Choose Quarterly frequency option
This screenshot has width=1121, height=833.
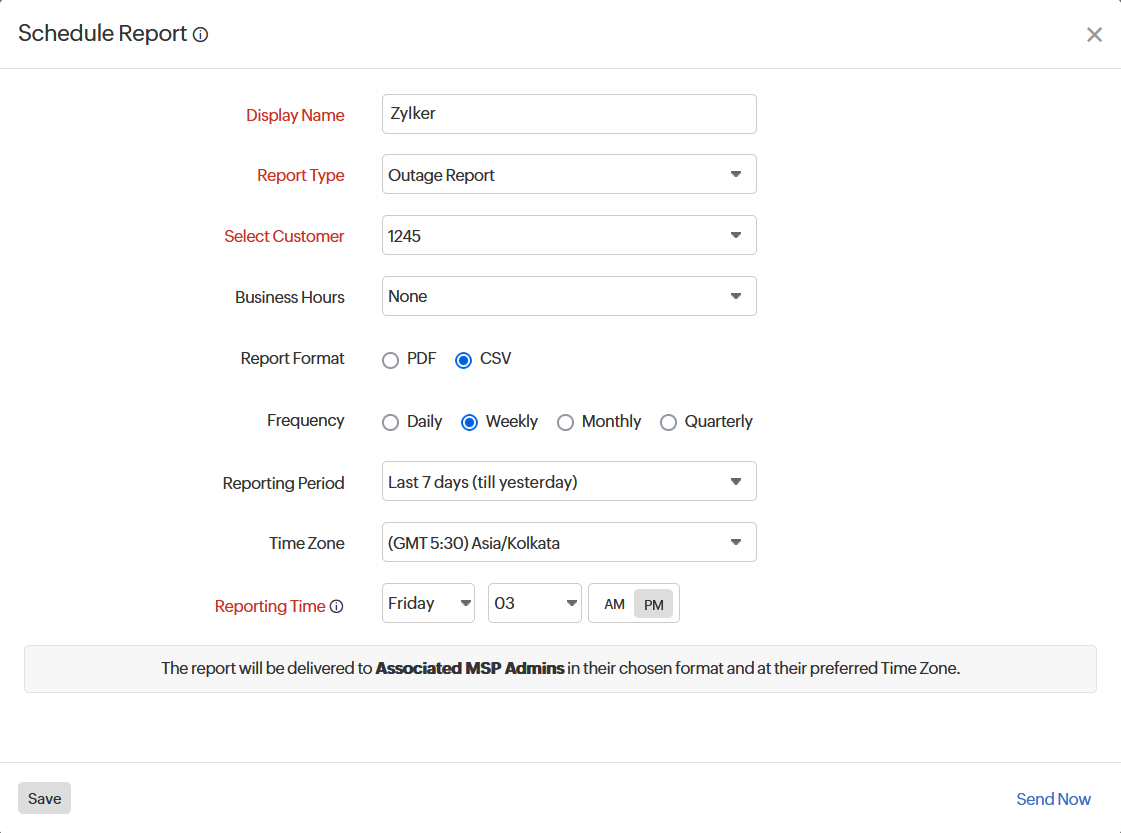[x=668, y=423]
